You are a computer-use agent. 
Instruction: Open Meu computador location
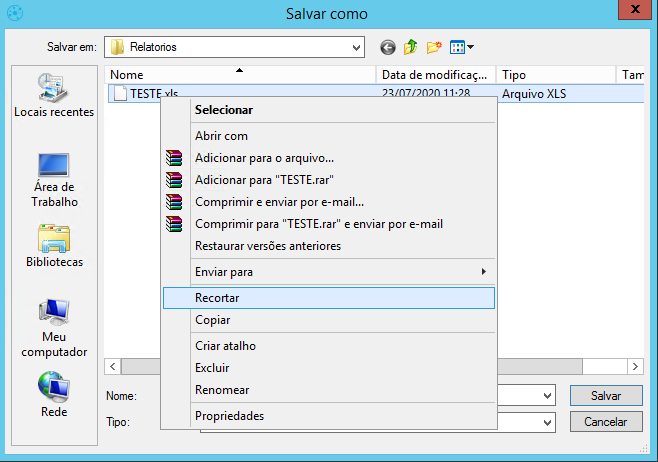click(x=54, y=328)
